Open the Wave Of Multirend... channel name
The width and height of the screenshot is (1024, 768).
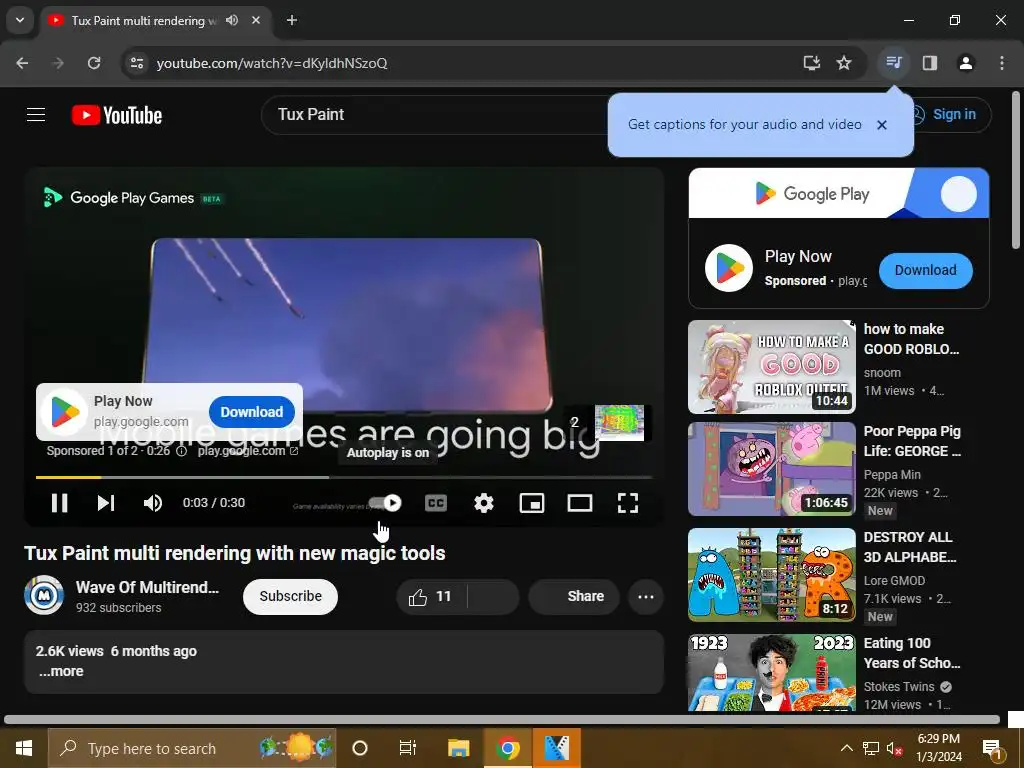pos(147,587)
